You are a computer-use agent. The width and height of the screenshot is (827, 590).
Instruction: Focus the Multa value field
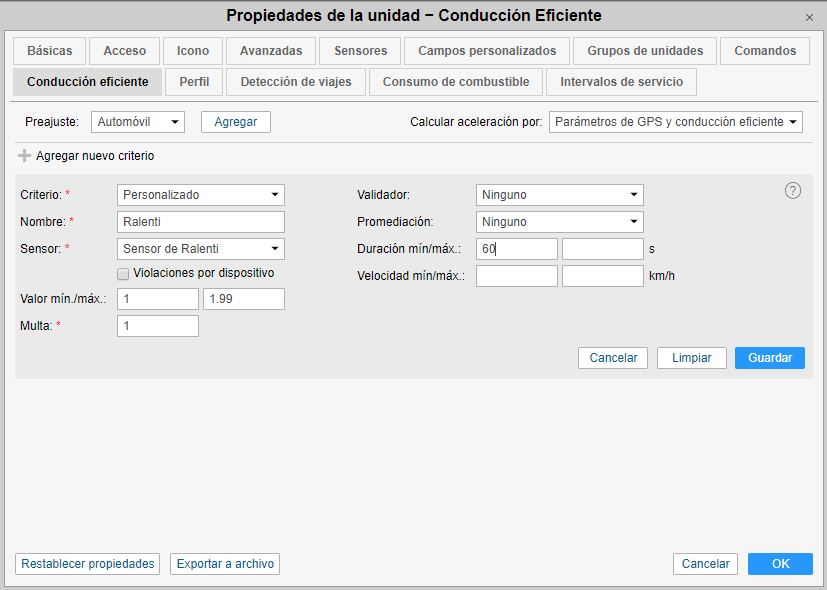[x=157, y=326]
